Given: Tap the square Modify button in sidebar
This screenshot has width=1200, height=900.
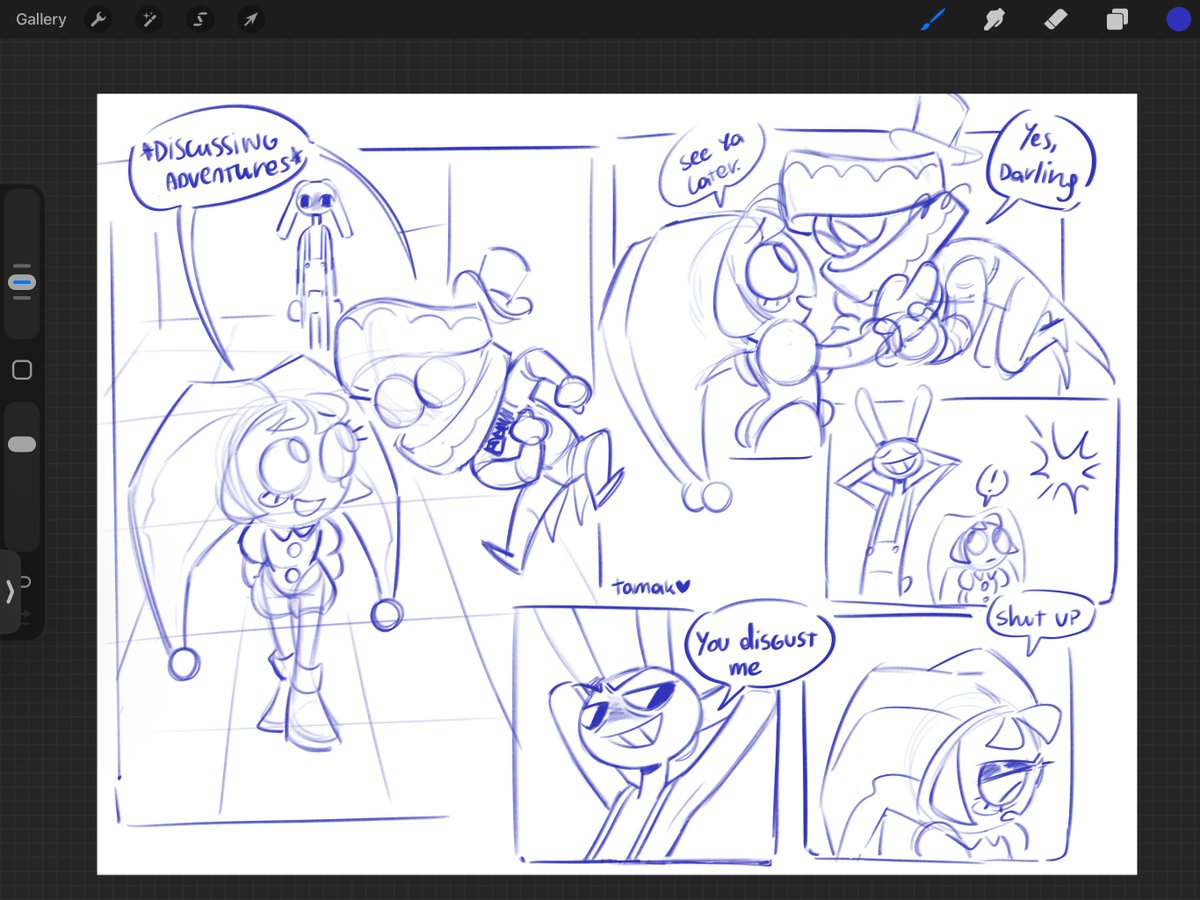Looking at the screenshot, I should (x=22, y=370).
